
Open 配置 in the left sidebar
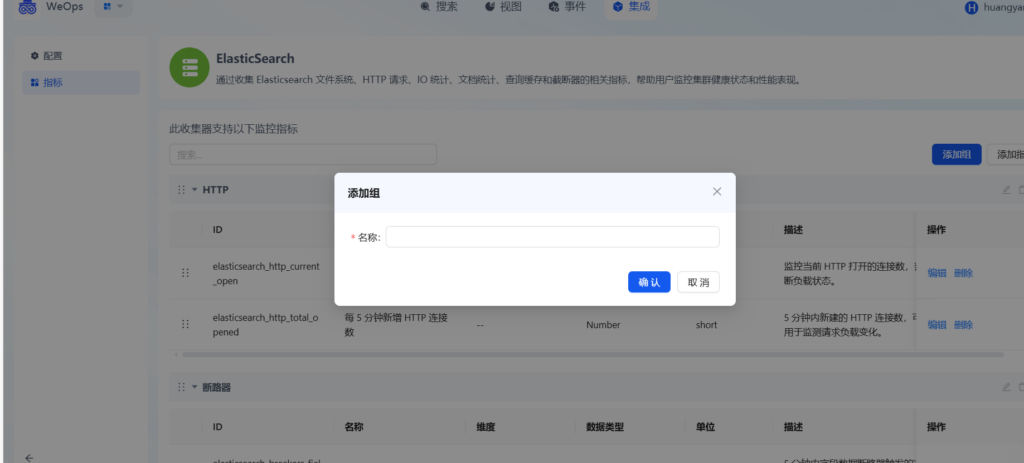80,56
